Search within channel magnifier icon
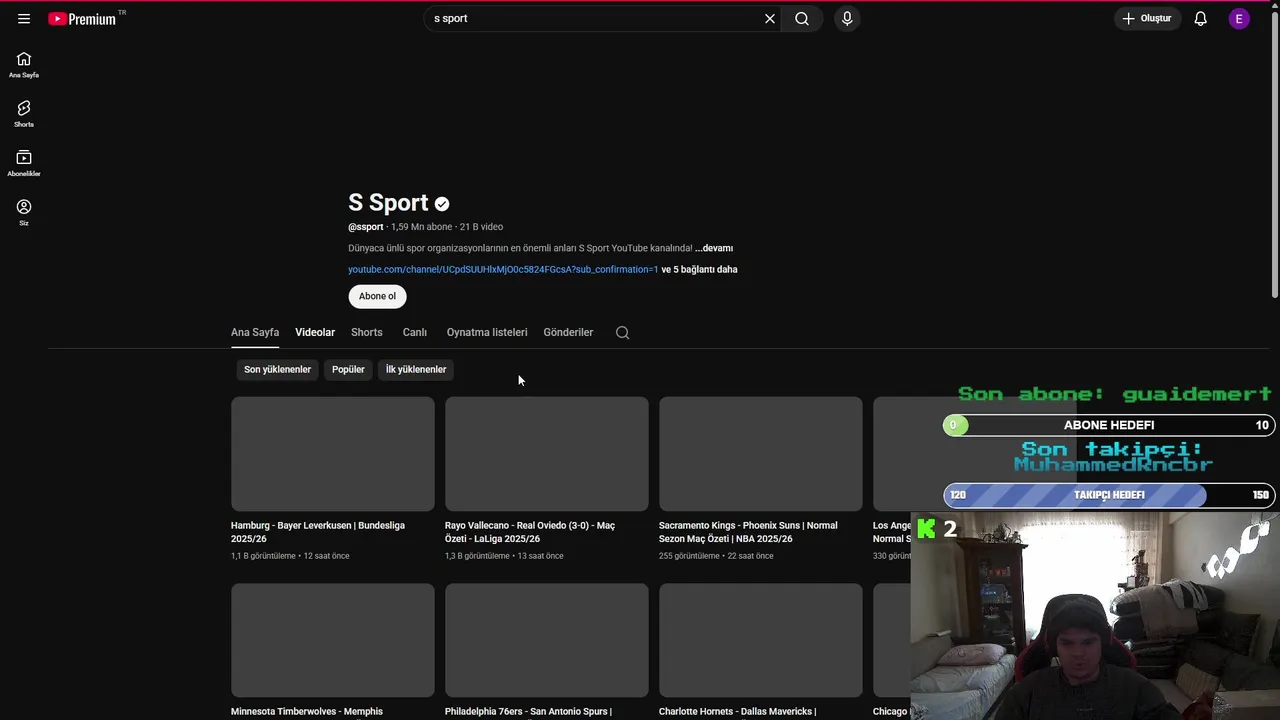The height and width of the screenshot is (720, 1280). click(622, 333)
